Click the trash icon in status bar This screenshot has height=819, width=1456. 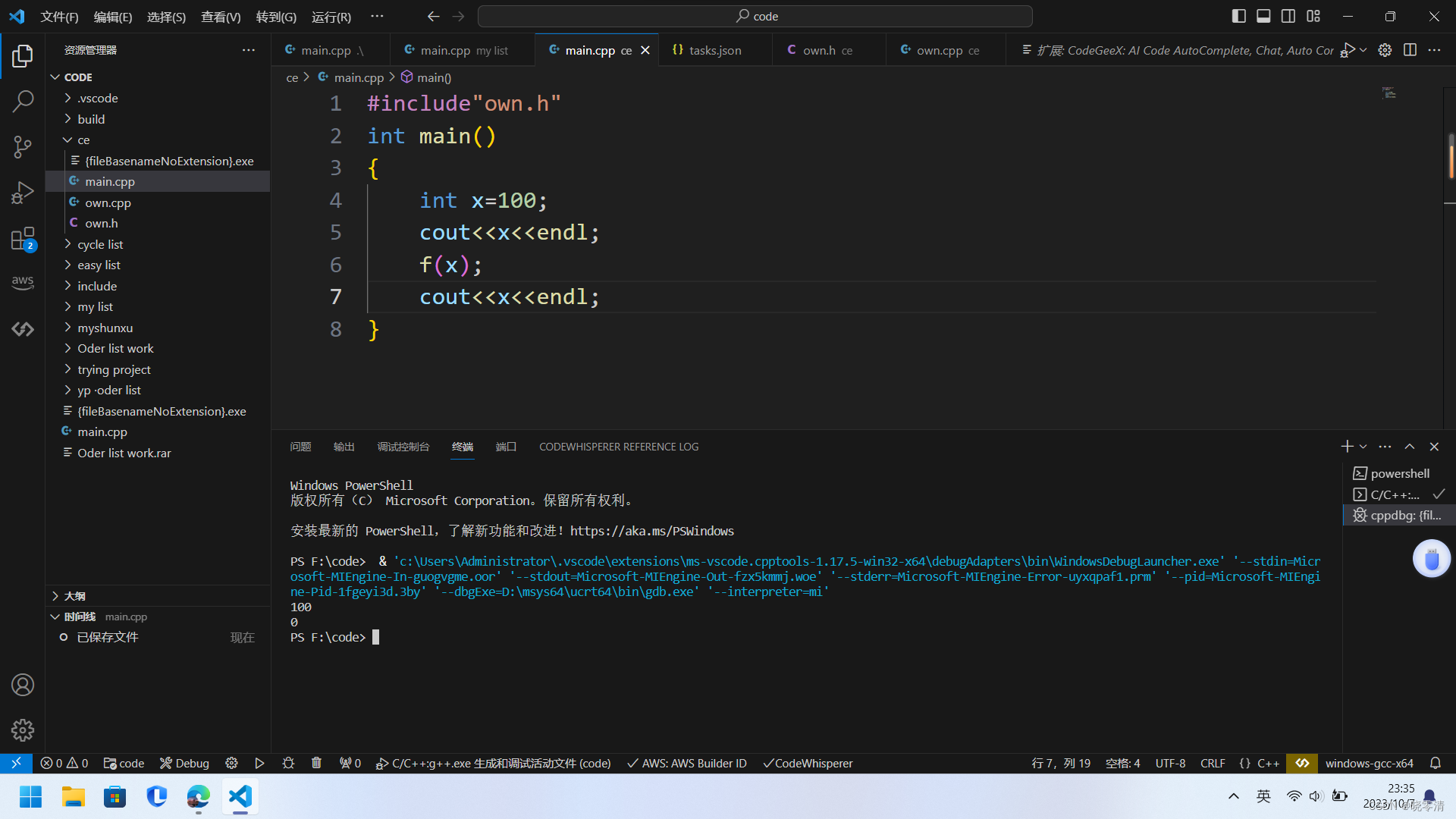point(316,764)
